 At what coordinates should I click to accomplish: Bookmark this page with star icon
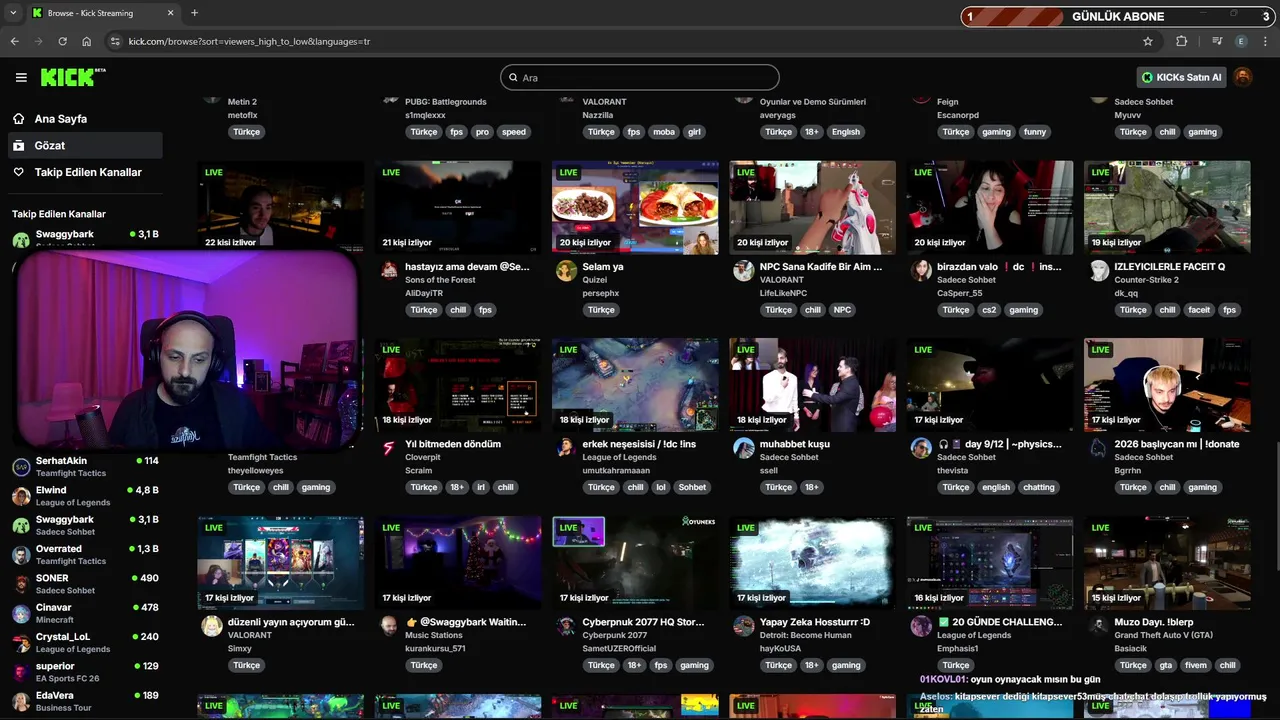coord(1148,41)
